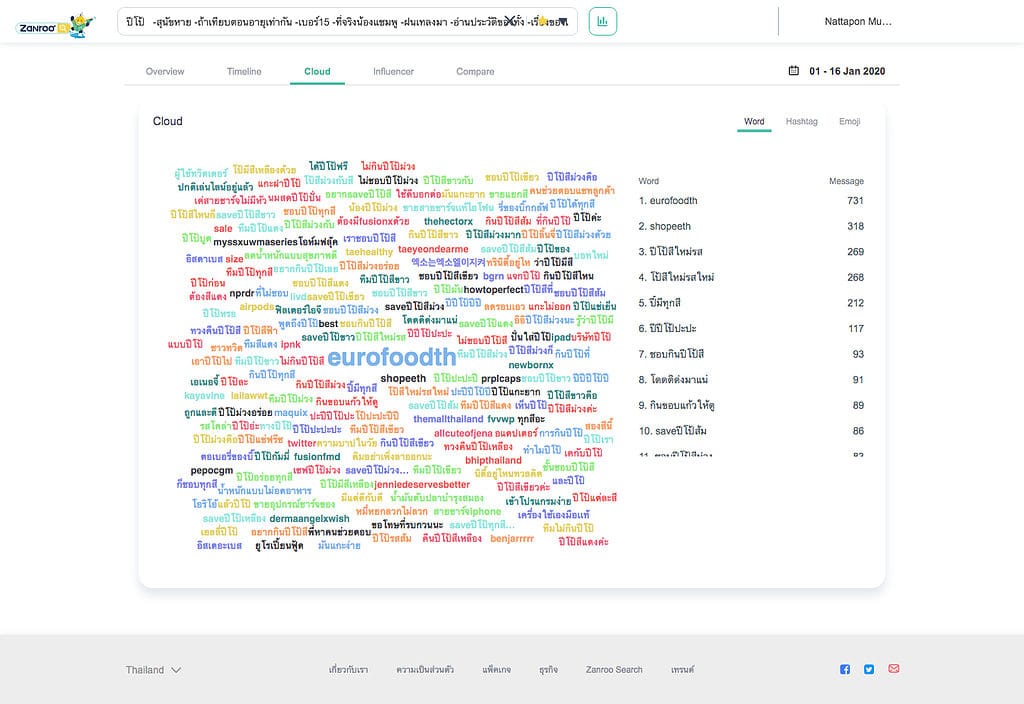Click taehealthy in the word cloud
The image size is (1024, 704).
369,252
